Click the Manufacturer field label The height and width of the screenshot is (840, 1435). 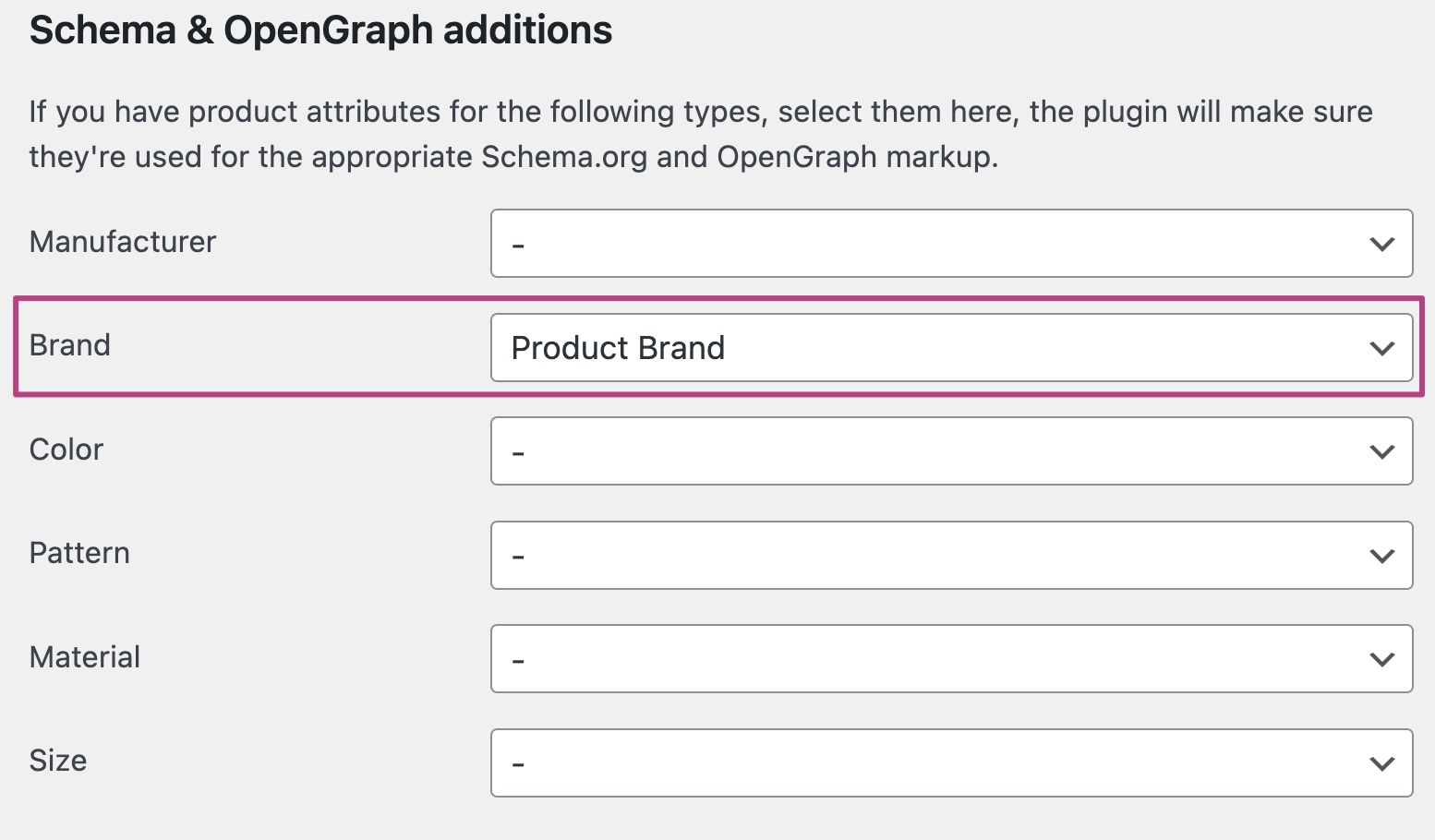(123, 242)
